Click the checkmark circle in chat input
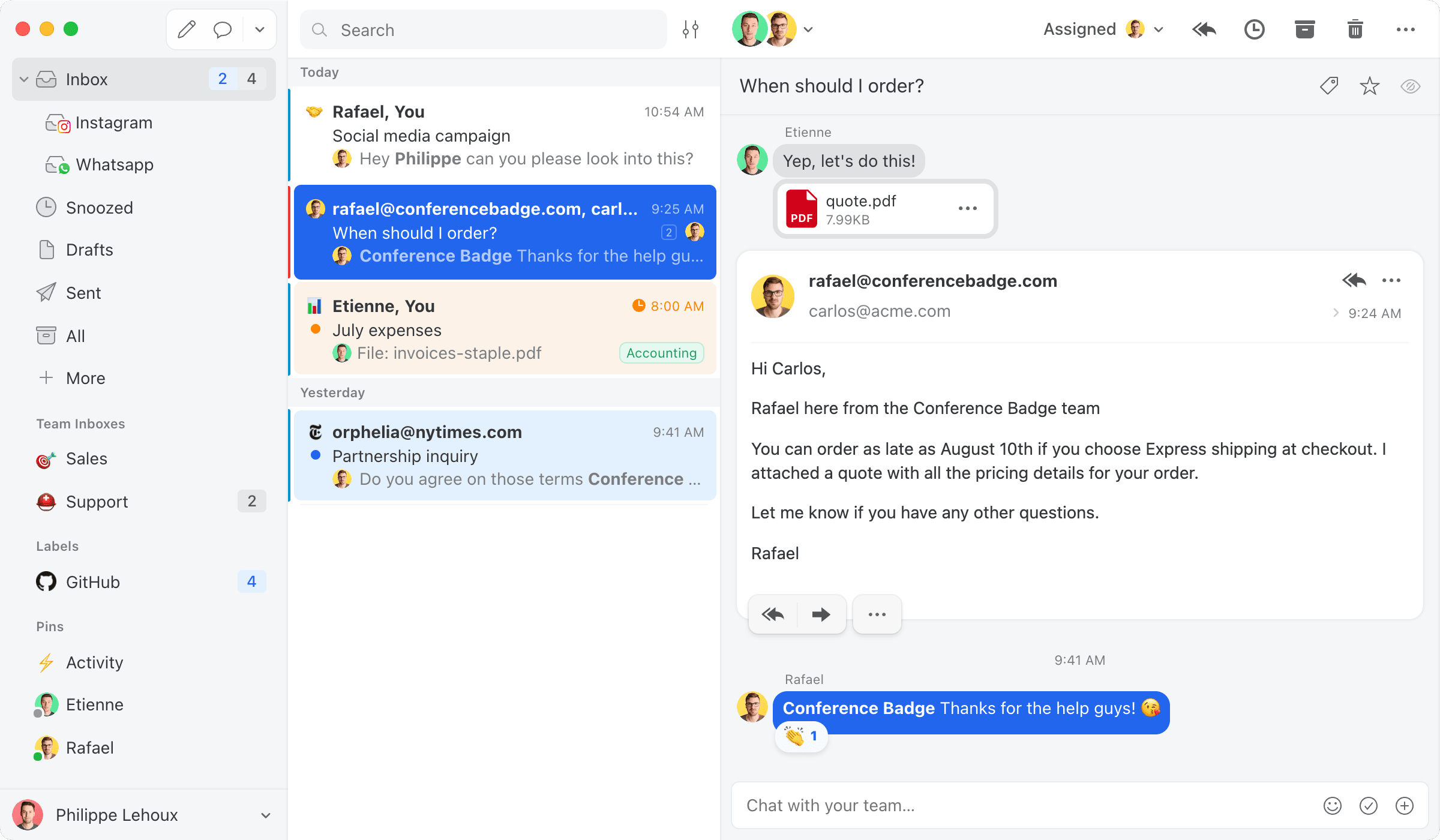 (x=1368, y=806)
